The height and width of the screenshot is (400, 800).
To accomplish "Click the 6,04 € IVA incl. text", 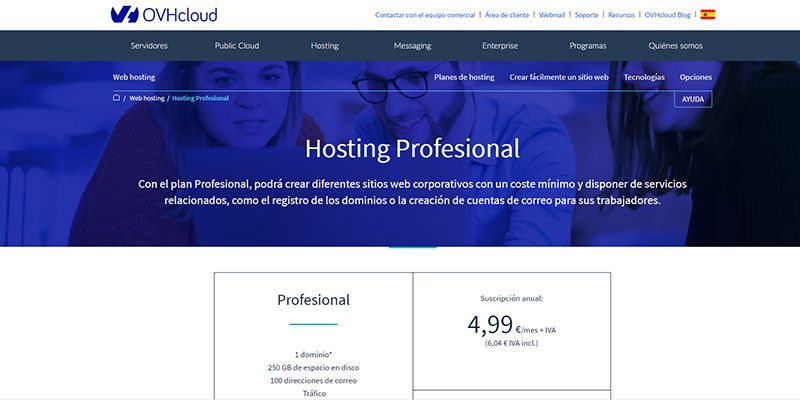I will pyautogui.click(x=512, y=343).
